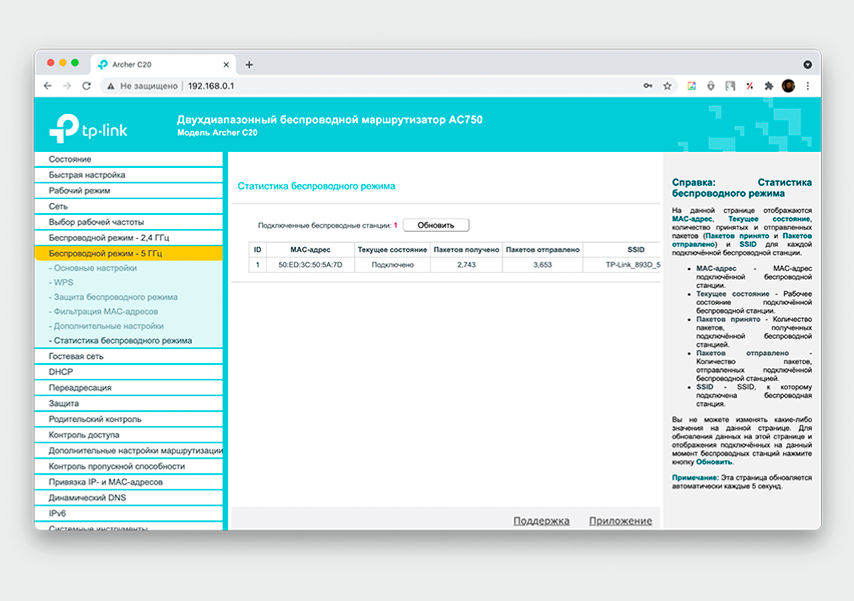Open the extensions puzzle icon
854x601 pixels.
click(769, 86)
